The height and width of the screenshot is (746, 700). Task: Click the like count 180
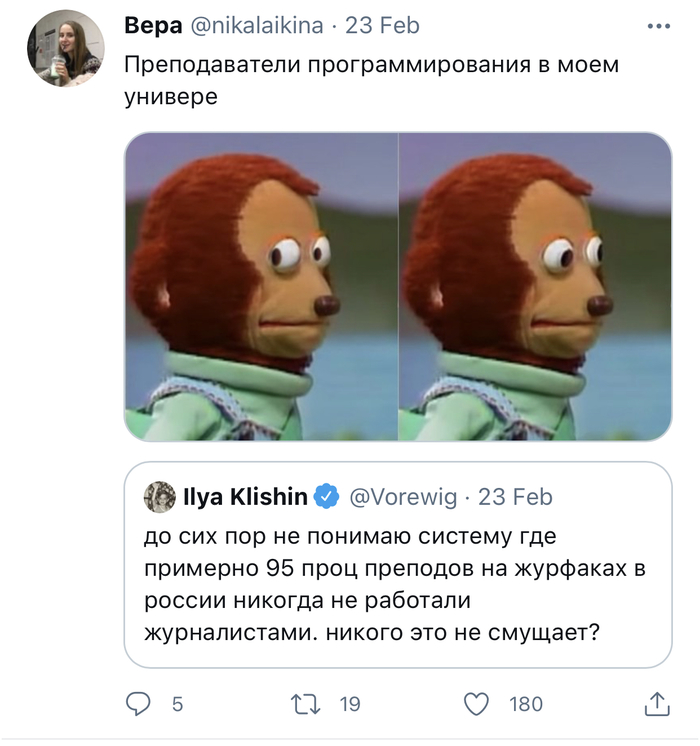[526, 705]
